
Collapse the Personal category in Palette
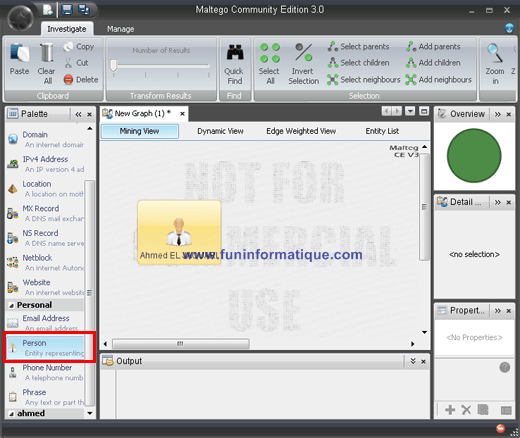[x=11, y=305]
